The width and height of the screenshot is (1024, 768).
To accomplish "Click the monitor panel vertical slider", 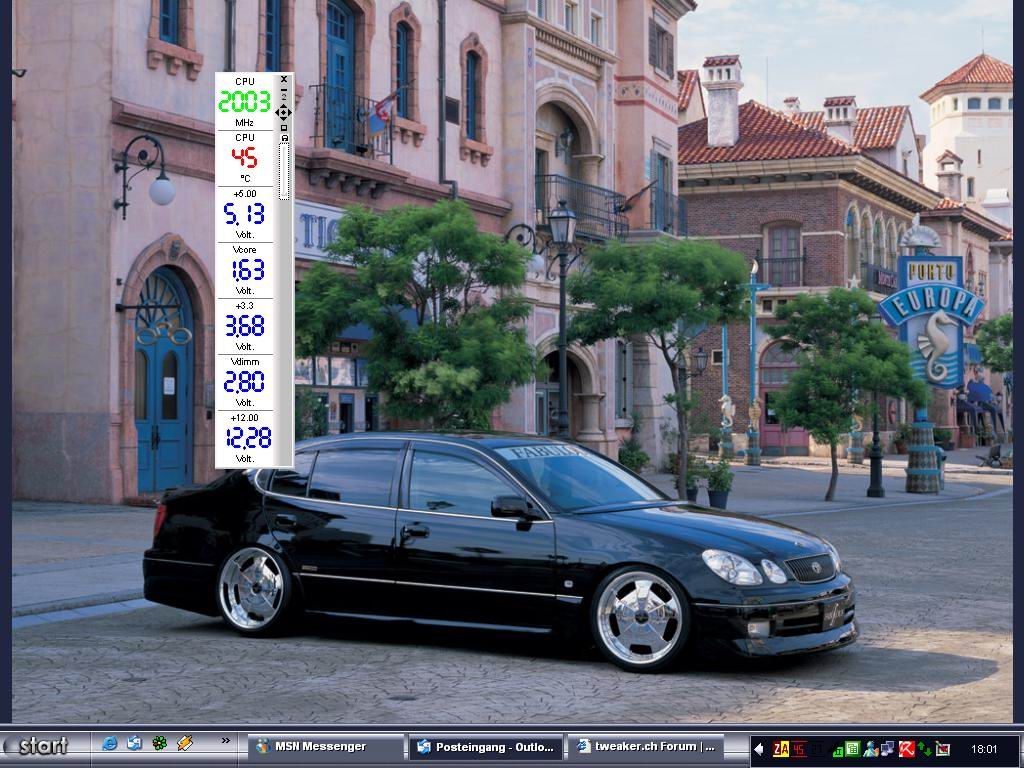I will [x=284, y=170].
